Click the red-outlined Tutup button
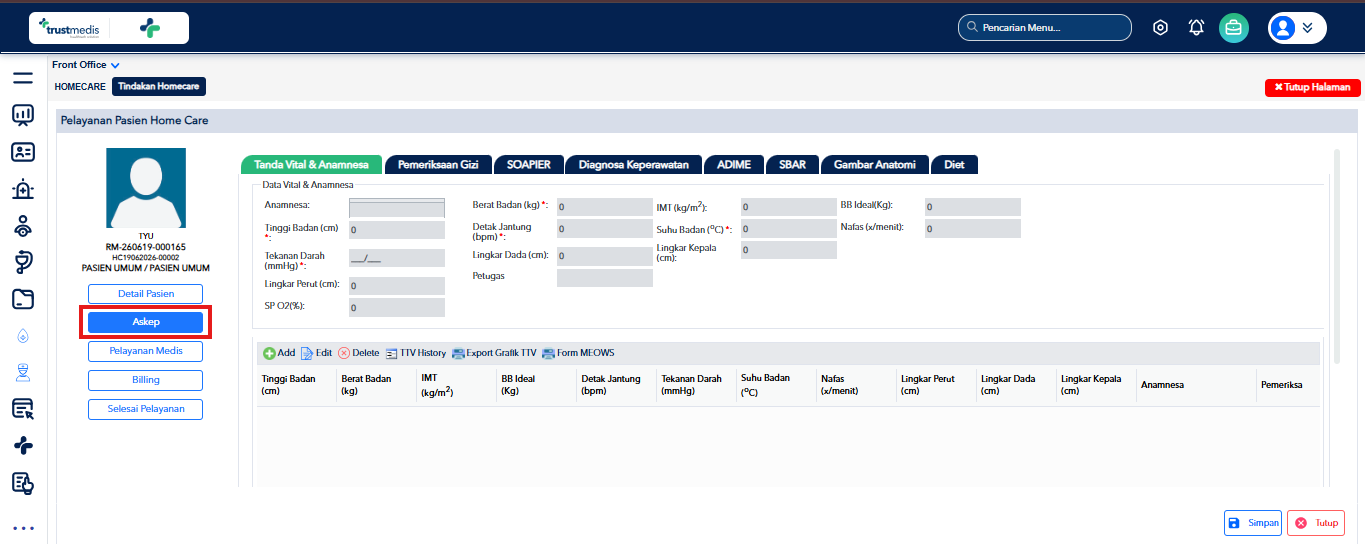 tap(1316, 523)
